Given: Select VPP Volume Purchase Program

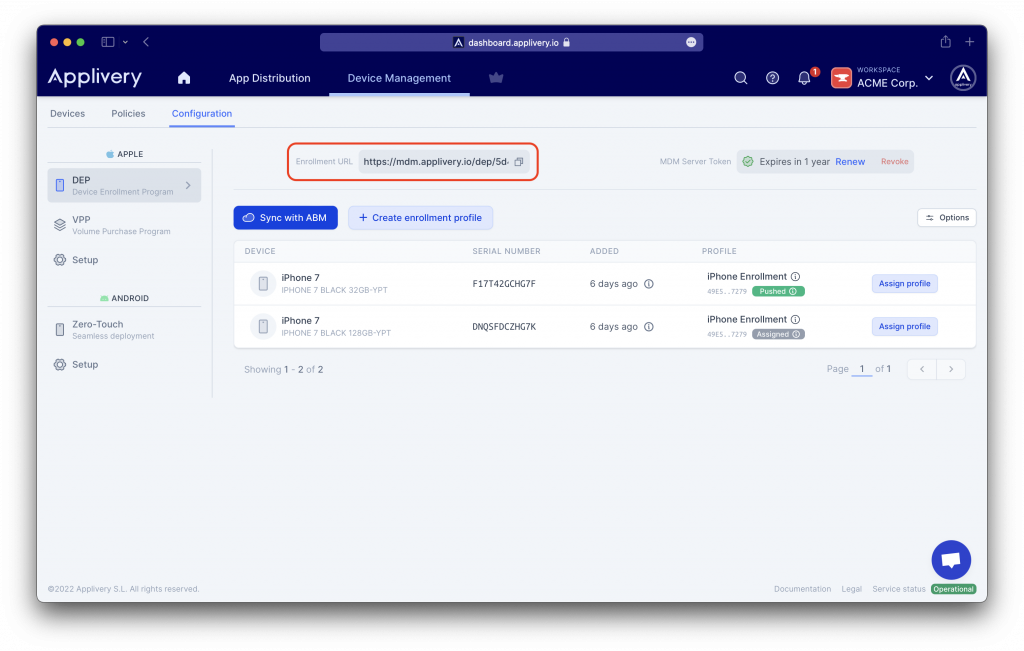Looking at the screenshot, I should tap(124, 225).
